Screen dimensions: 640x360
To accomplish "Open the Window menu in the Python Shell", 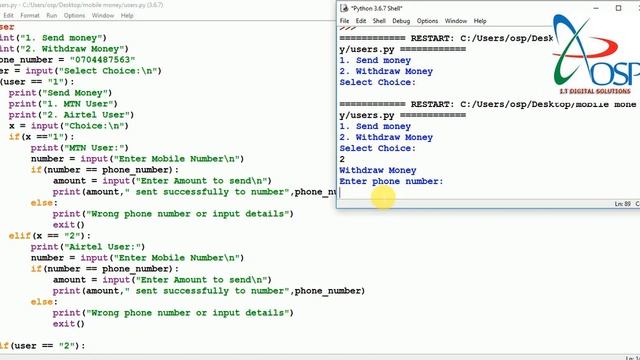I will point(456,21).
